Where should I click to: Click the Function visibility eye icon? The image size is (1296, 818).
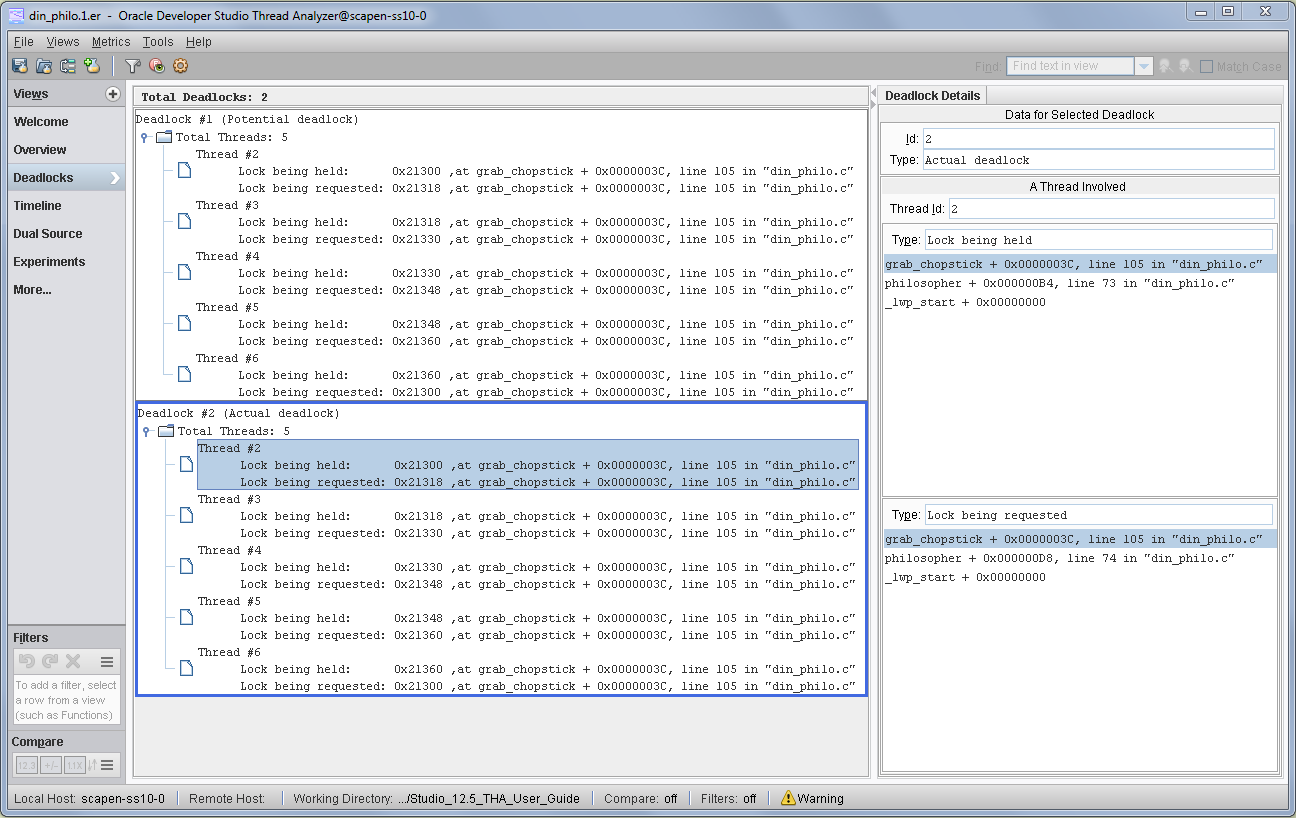[157, 66]
